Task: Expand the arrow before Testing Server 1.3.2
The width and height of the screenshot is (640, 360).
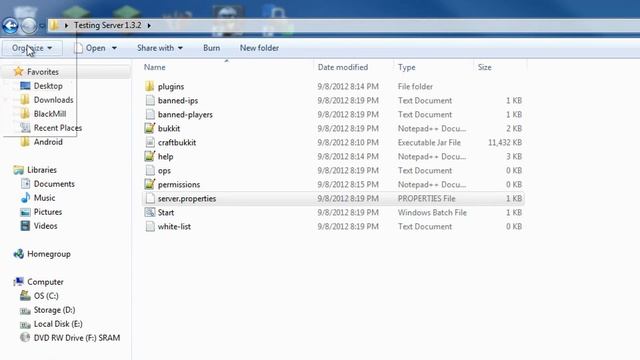Action: tap(66, 26)
